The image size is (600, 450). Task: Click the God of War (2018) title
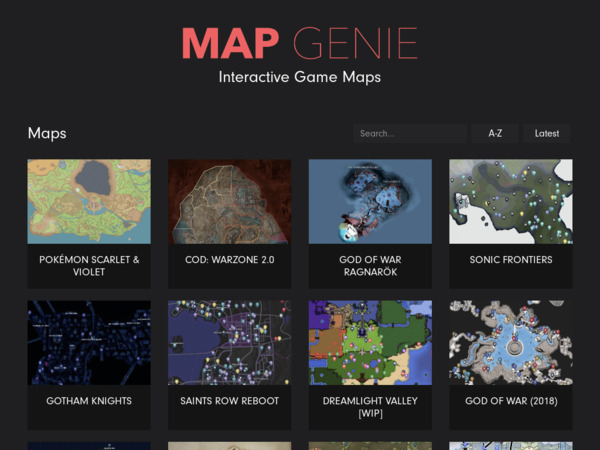[511, 401]
